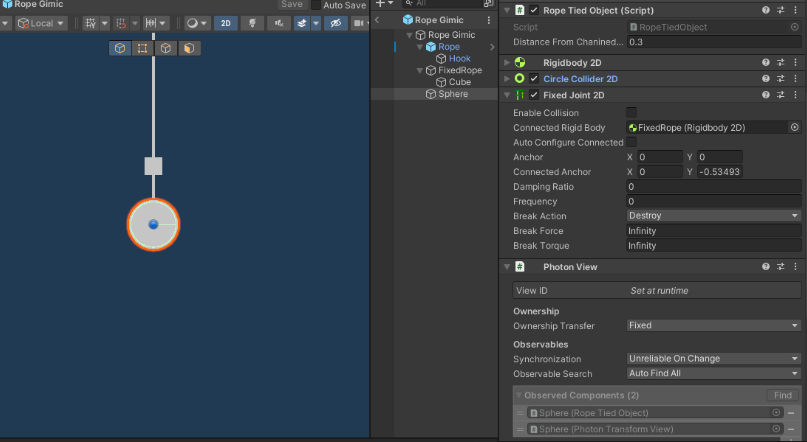Open the snap increment settings
Screen dimensions: 807x442
point(151,23)
